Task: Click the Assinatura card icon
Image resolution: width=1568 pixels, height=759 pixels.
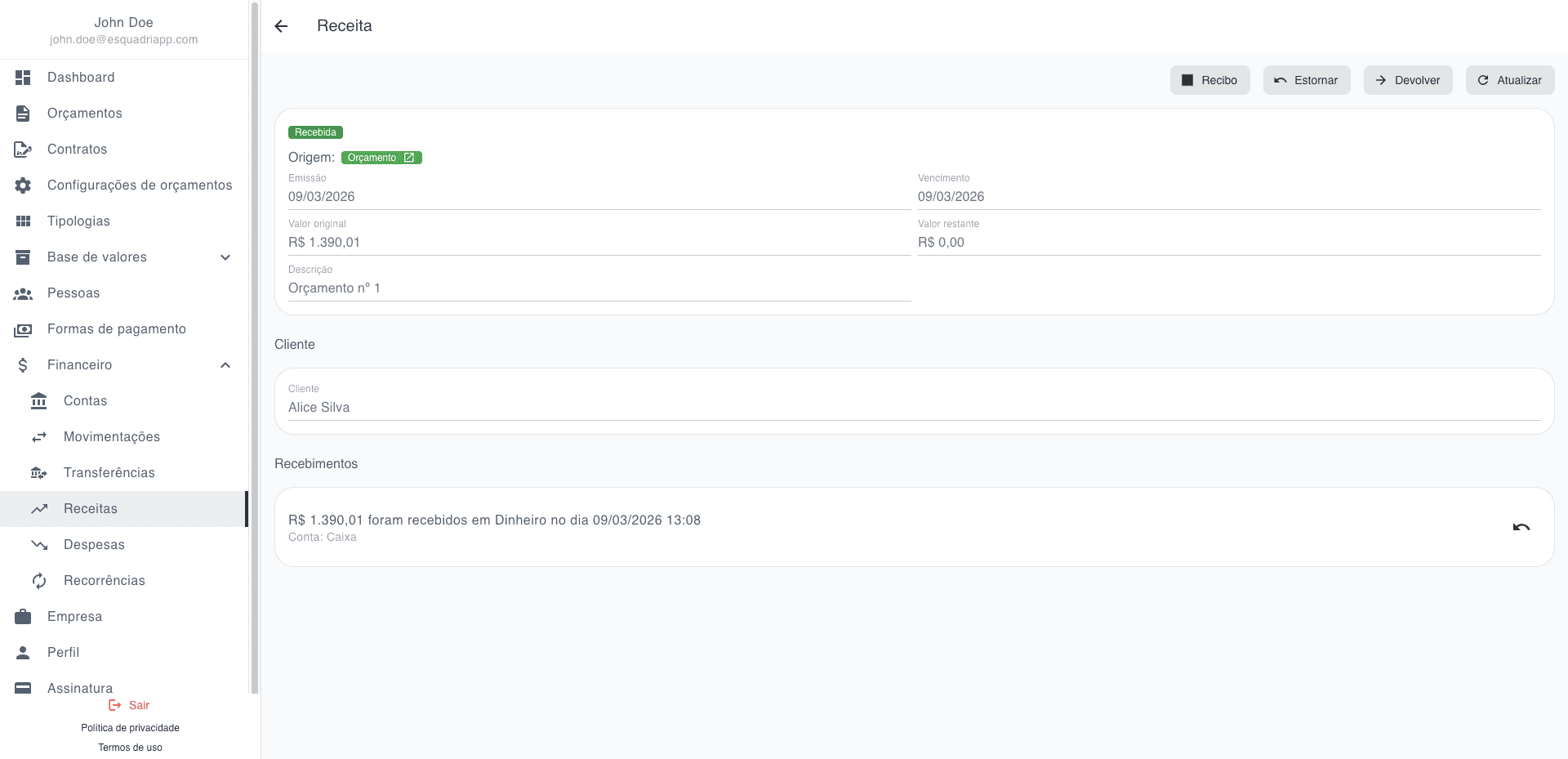Action: tap(23, 688)
